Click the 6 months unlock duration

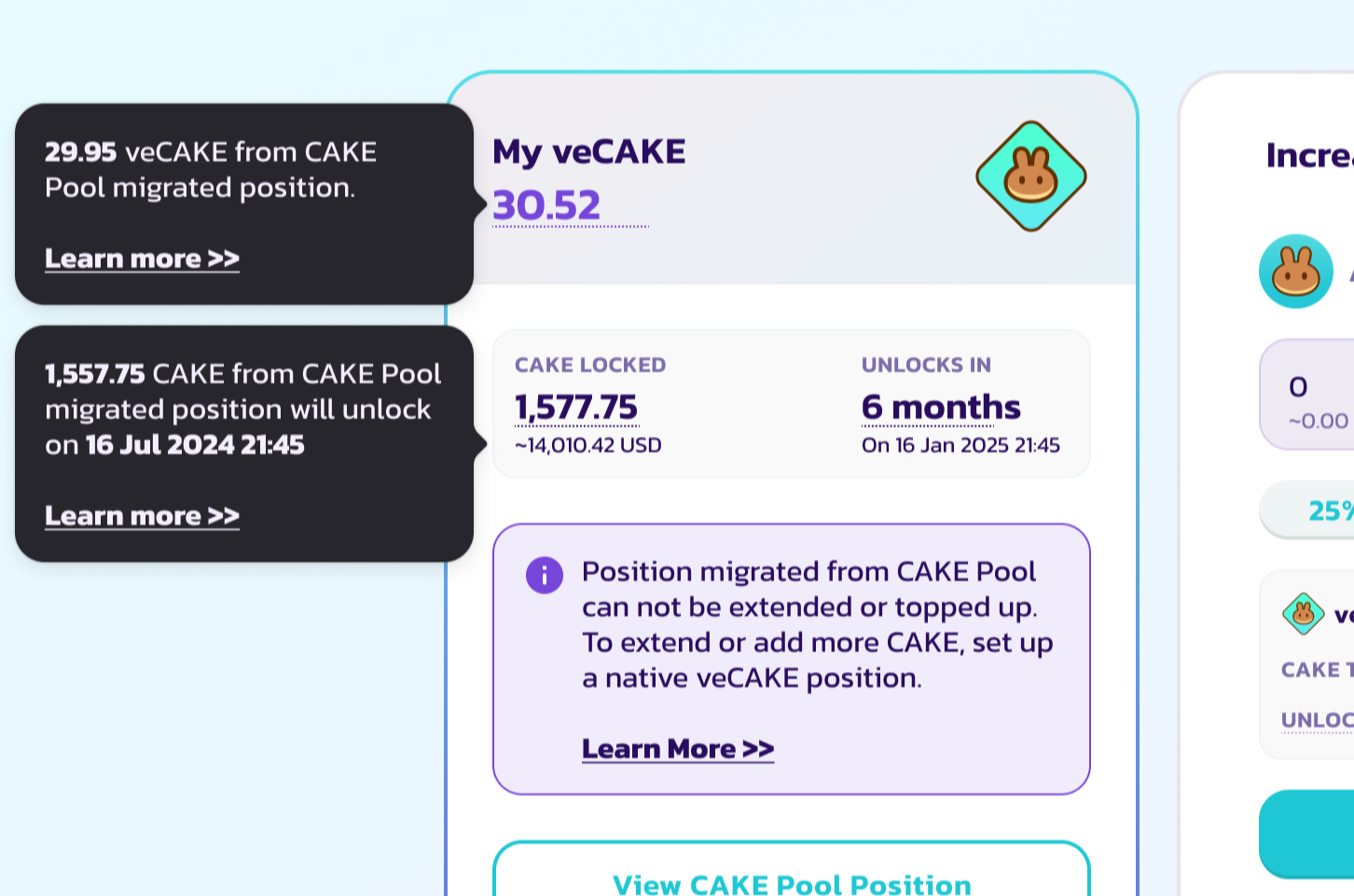pyautogui.click(x=941, y=407)
